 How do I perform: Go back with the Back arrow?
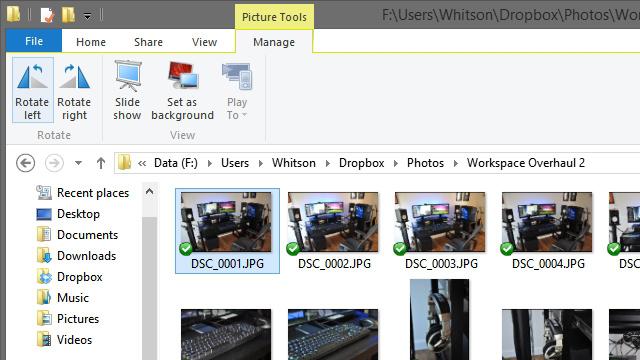click(25, 163)
